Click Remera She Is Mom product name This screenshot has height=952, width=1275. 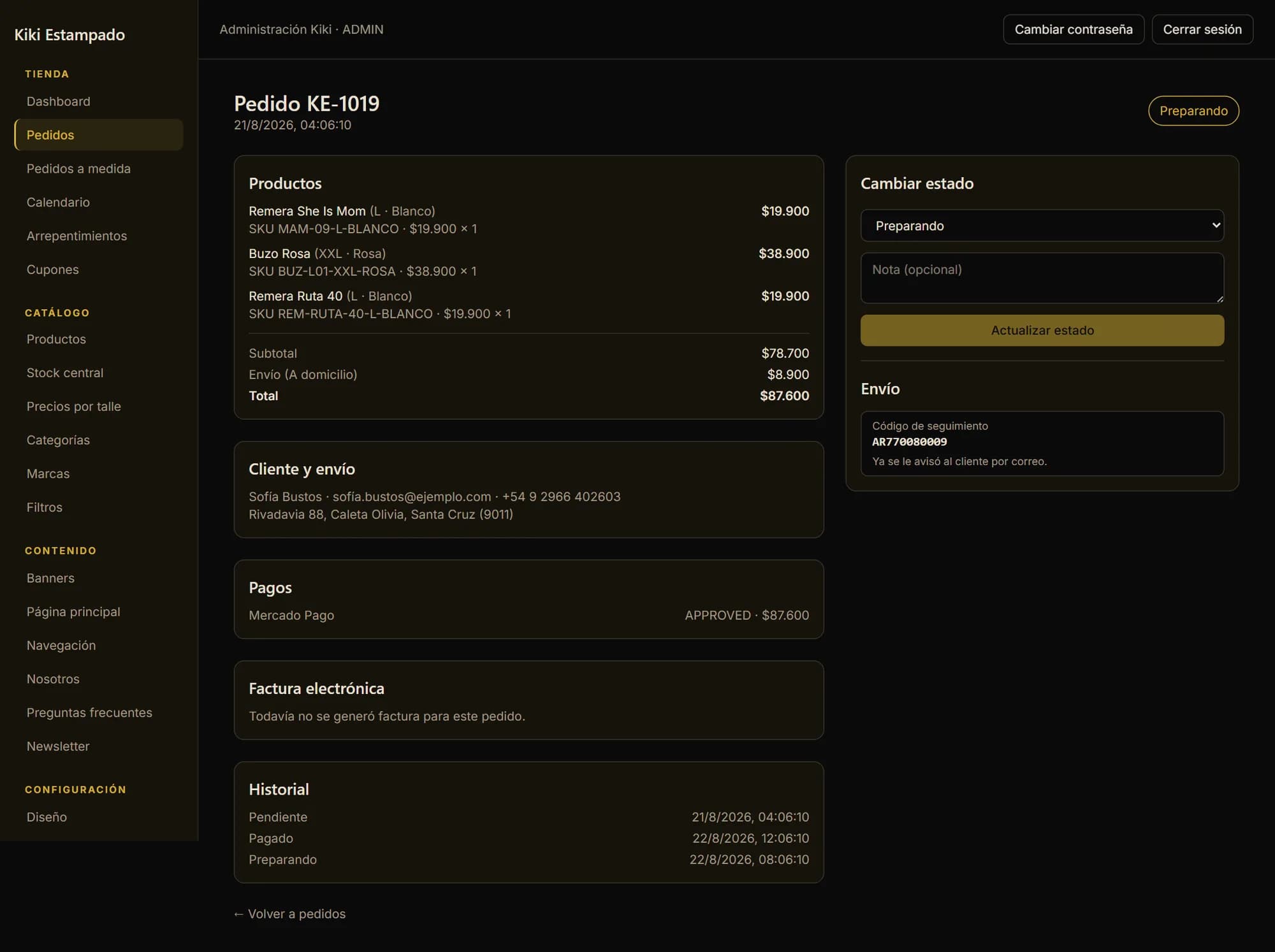[x=307, y=211]
